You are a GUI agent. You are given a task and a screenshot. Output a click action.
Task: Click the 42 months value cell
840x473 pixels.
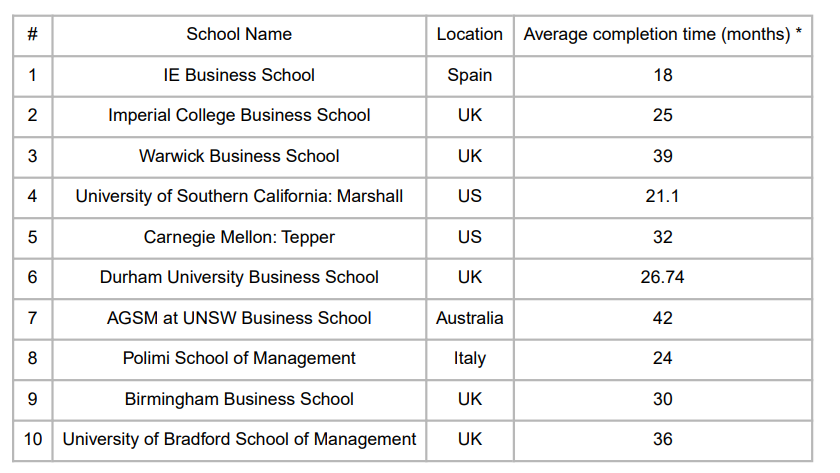[x=663, y=318]
